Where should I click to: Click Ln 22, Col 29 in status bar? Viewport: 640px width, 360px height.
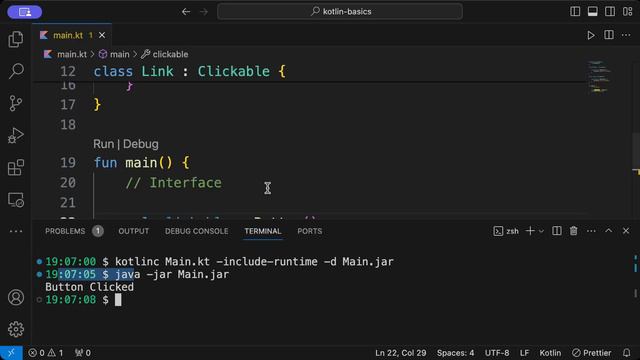400,353
